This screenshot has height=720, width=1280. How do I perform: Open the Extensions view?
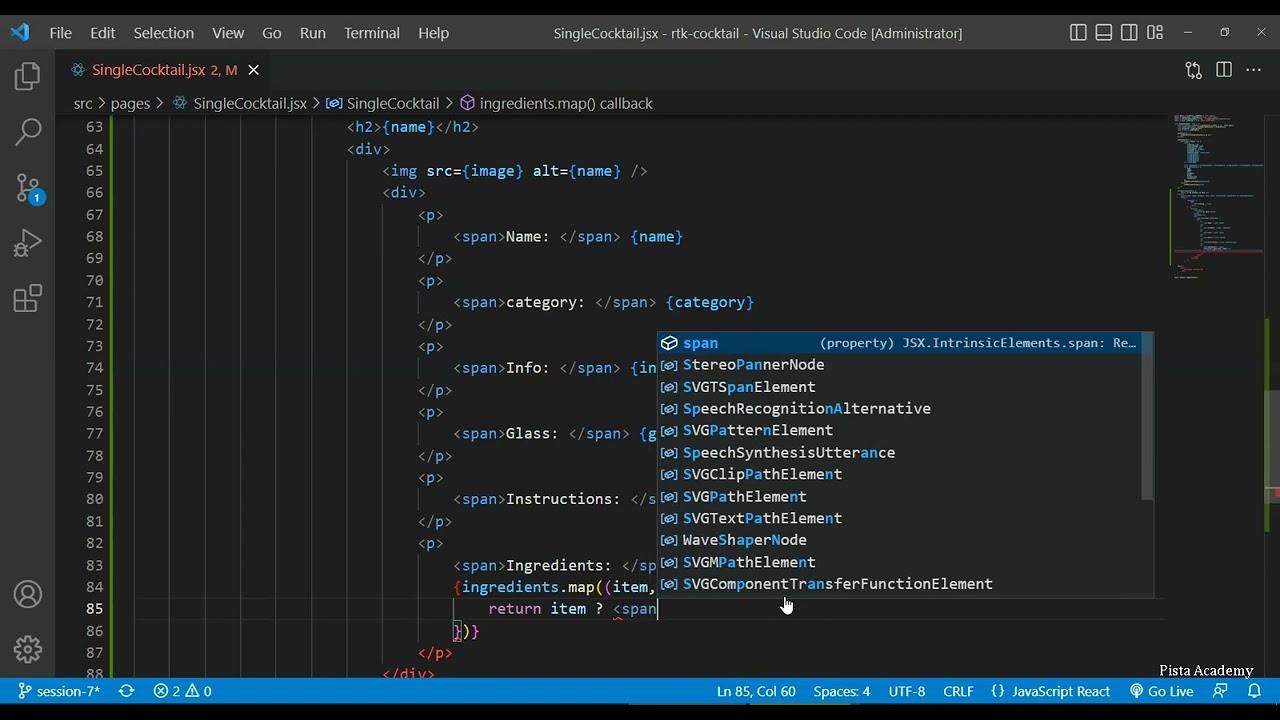click(28, 298)
